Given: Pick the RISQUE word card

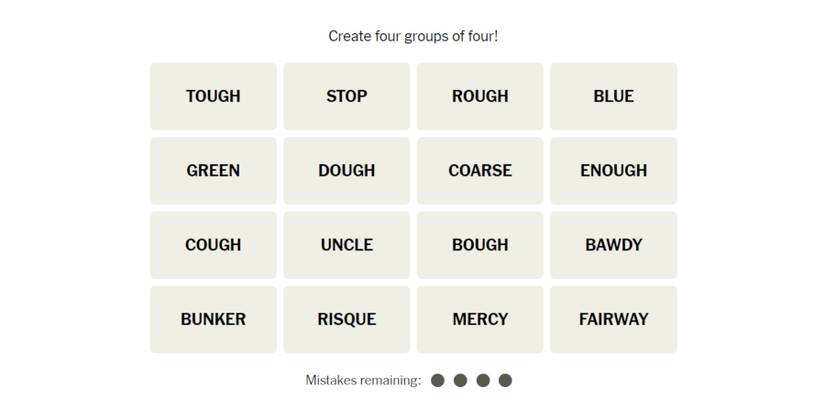Looking at the screenshot, I should coord(346,319).
